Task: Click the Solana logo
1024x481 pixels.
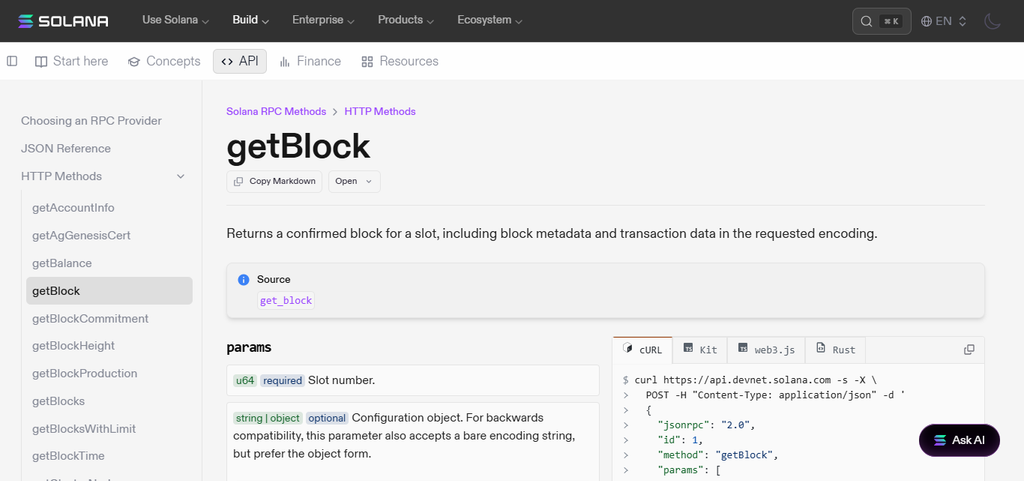Action: 63,21
